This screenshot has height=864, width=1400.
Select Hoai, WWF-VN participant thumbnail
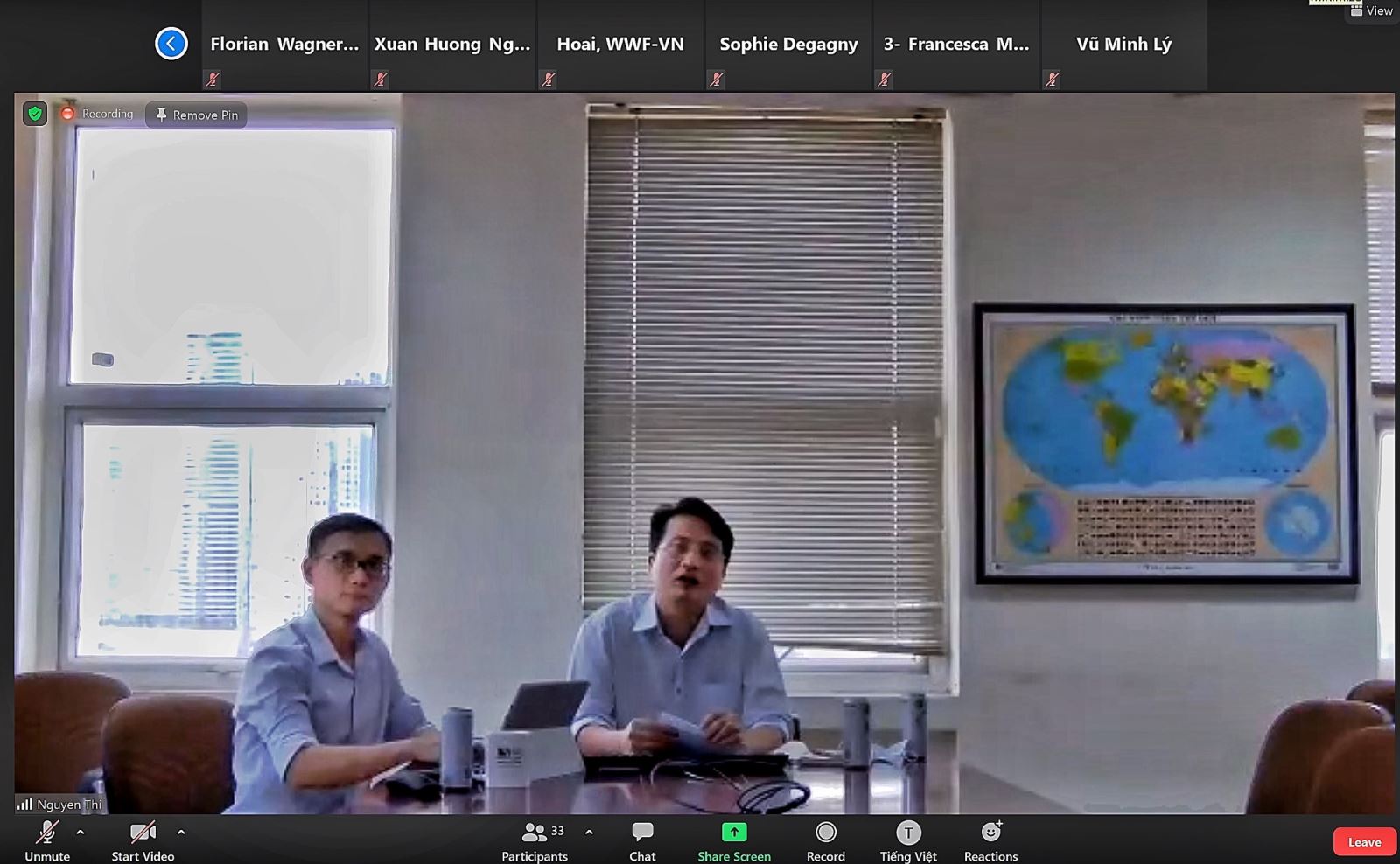coord(621,45)
